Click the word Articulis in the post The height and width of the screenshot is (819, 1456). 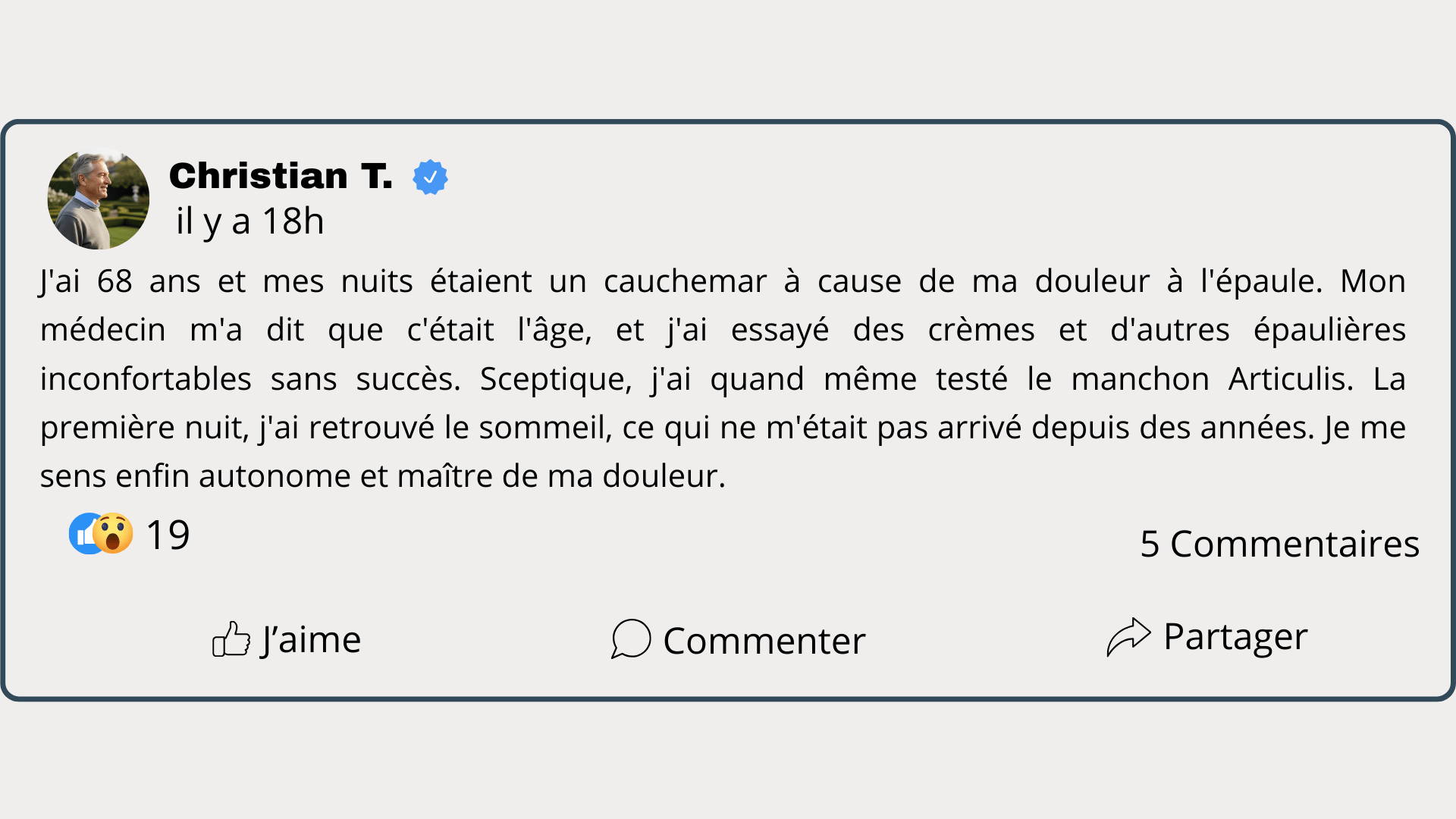(x=1290, y=379)
